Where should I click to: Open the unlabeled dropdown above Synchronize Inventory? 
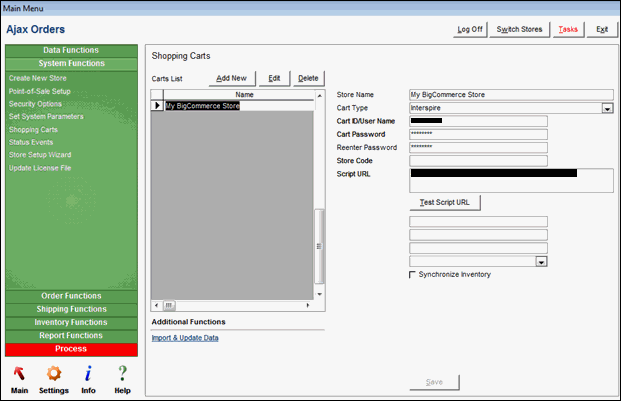pos(541,262)
